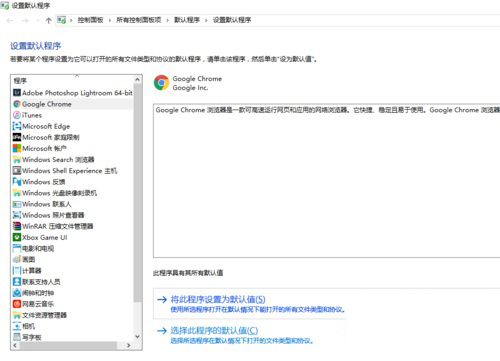Select Adobe Photoshop Lightroom 64-bit icon in list
This screenshot has height=361, width=500.
tap(17, 93)
